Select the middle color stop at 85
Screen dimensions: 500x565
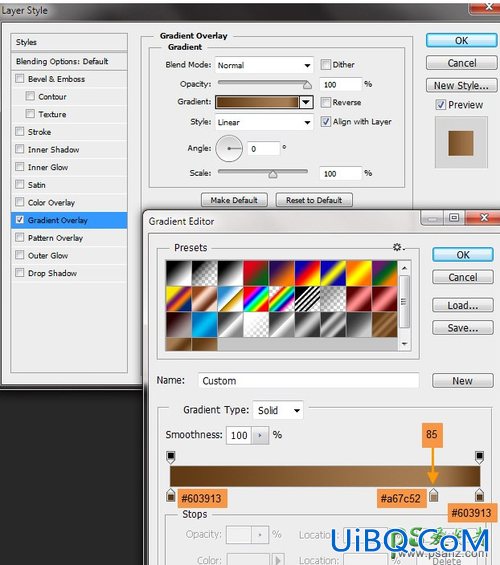pos(434,495)
